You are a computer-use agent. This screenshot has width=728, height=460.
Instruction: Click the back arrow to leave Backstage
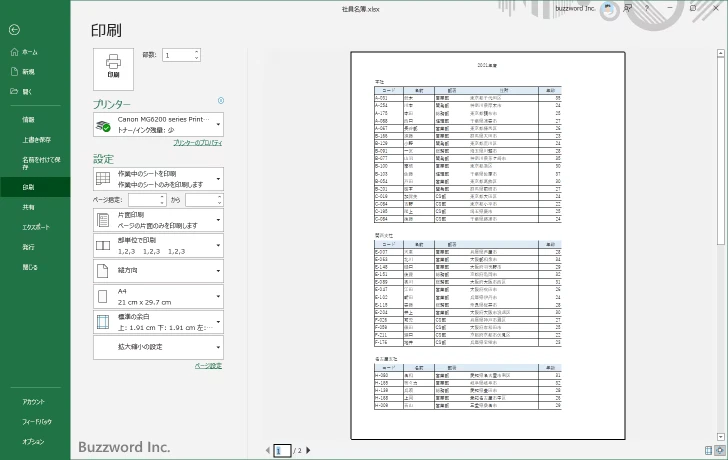pyautogui.click(x=14, y=30)
